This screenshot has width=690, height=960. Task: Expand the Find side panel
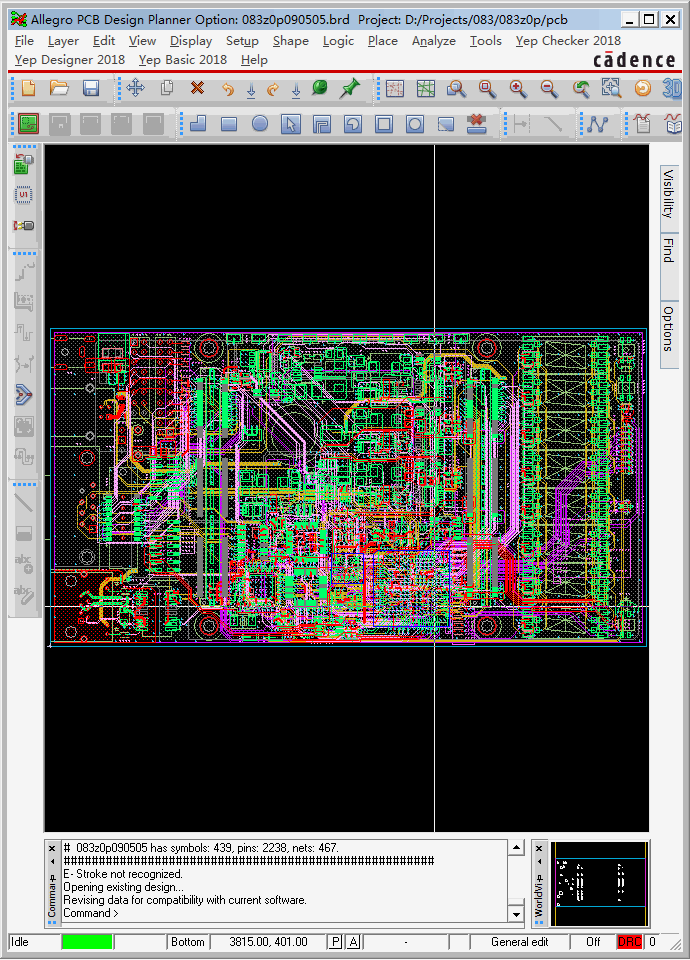669,251
